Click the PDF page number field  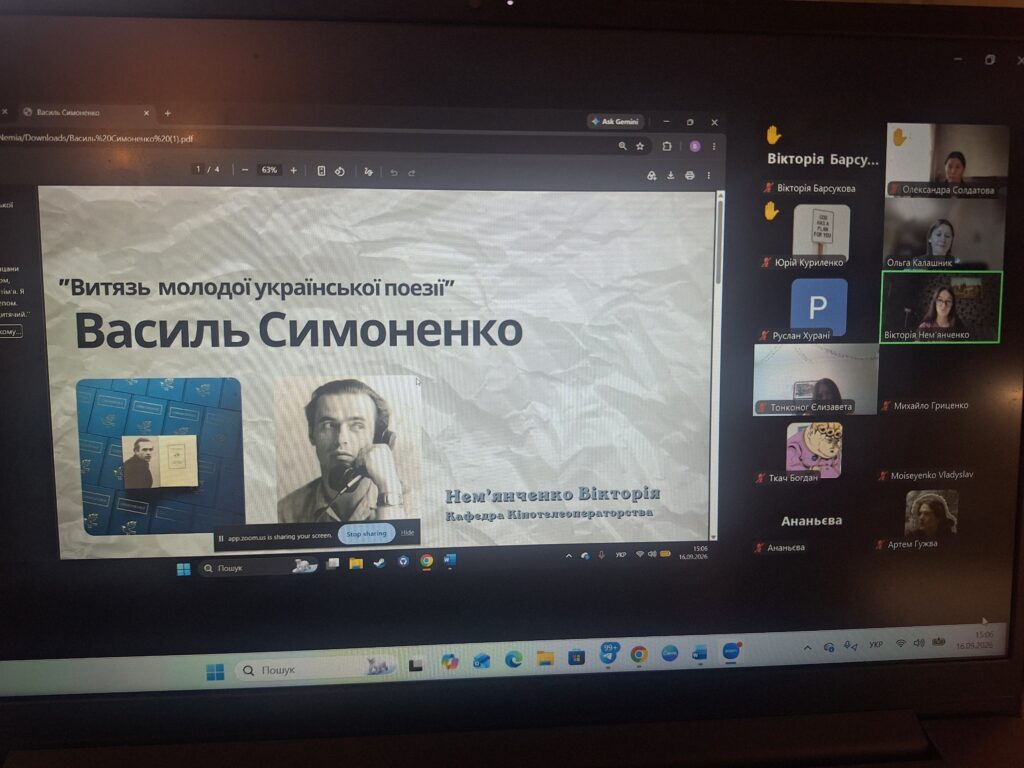(198, 169)
